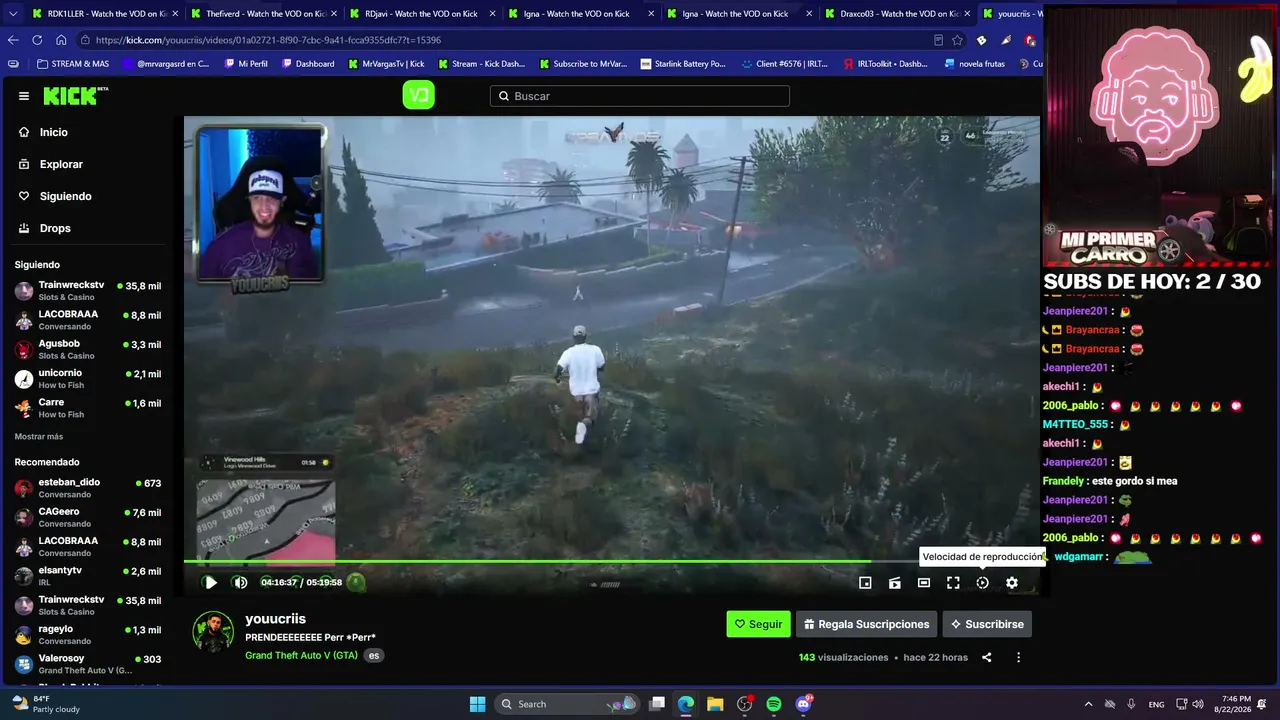The height and width of the screenshot is (720, 1280).
Task: Focus the Buscar search field
Action: (640, 96)
